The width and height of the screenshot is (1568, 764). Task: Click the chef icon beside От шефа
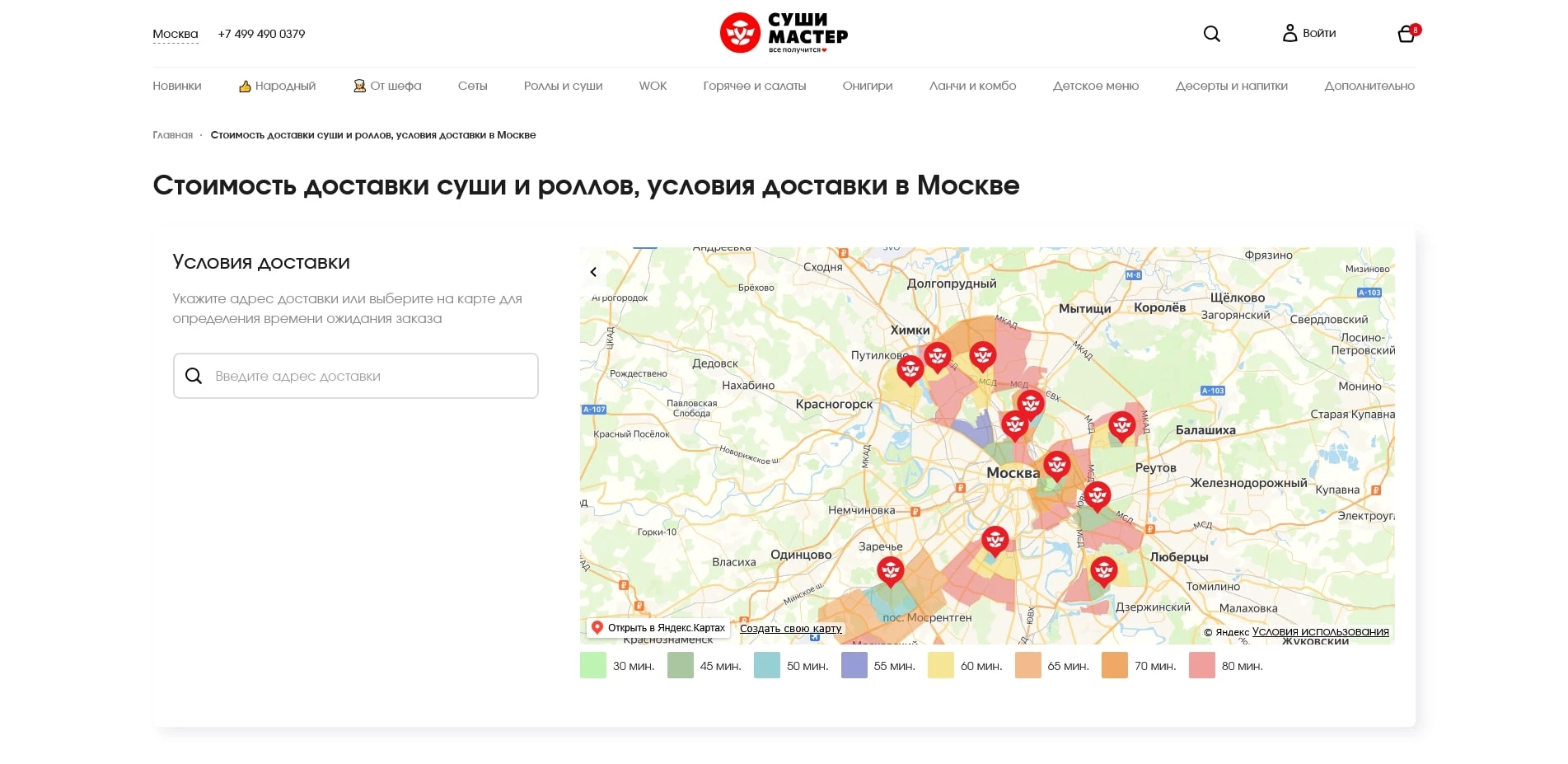(360, 85)
